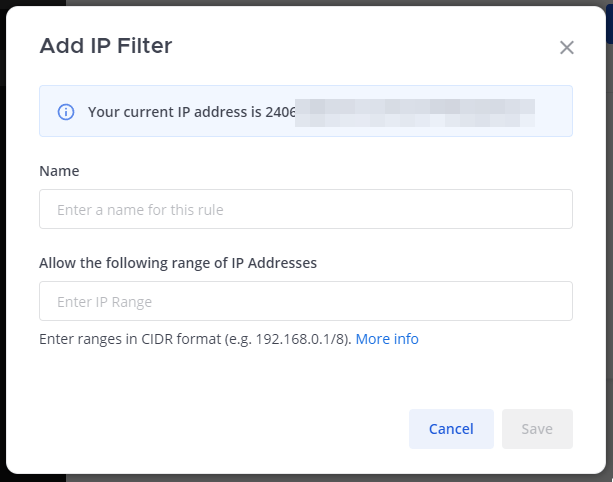Click into the Enter IP Range field
This screenshot has height=482, width=613.
(305, 301)
